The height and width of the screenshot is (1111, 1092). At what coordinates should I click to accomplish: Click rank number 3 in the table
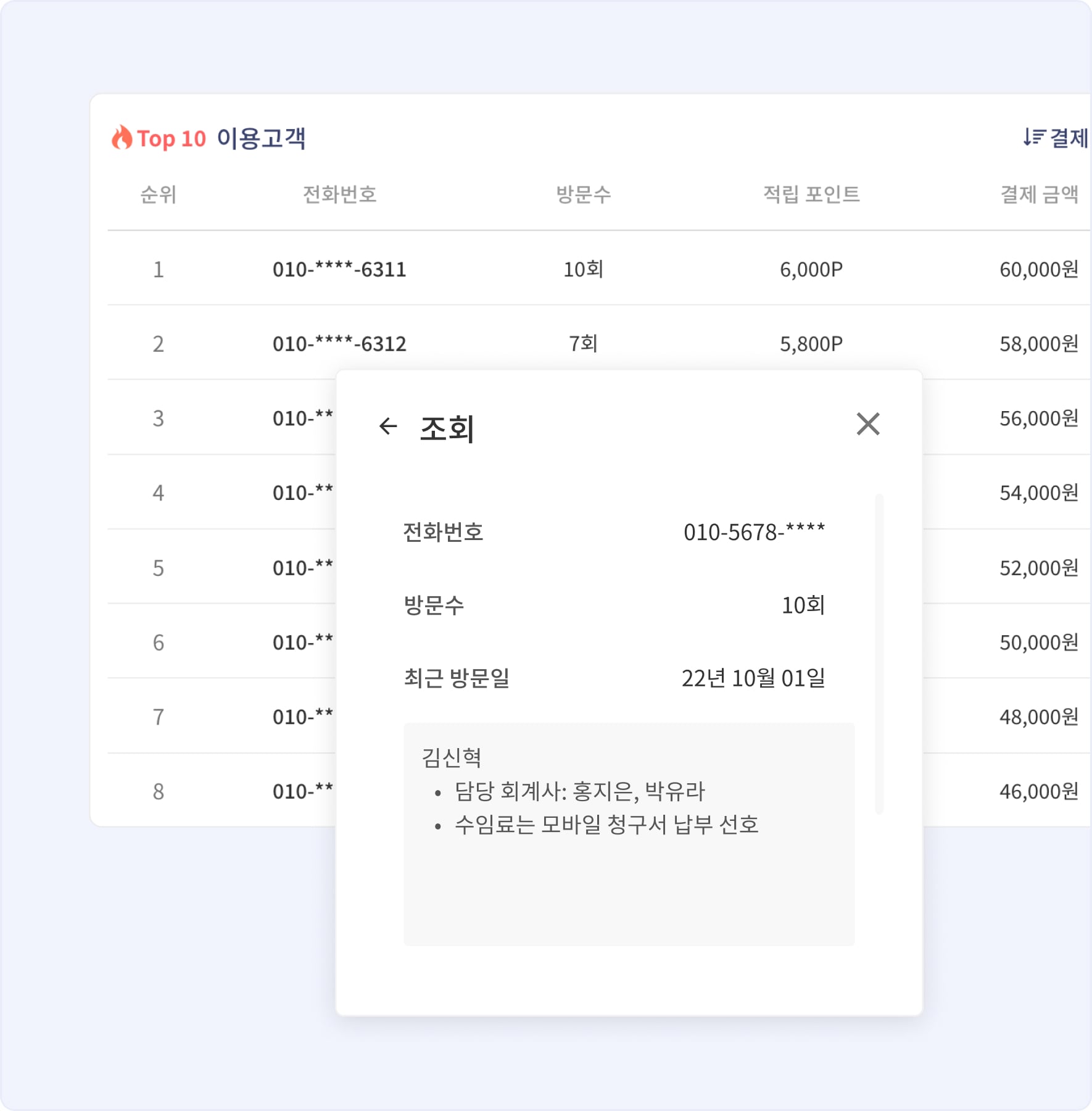click(159, 418)
